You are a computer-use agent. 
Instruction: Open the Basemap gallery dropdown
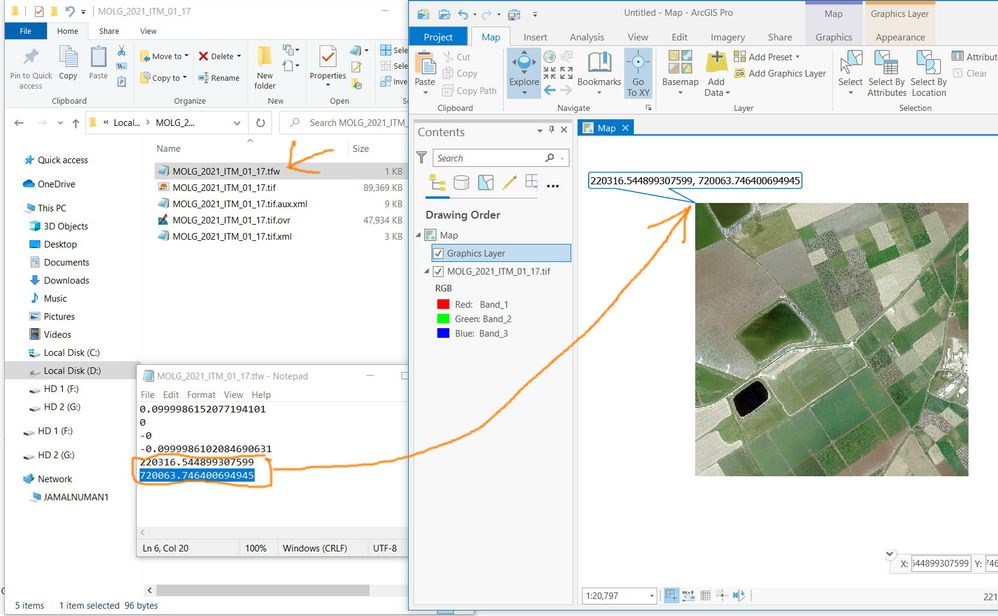tap(680, 93)
